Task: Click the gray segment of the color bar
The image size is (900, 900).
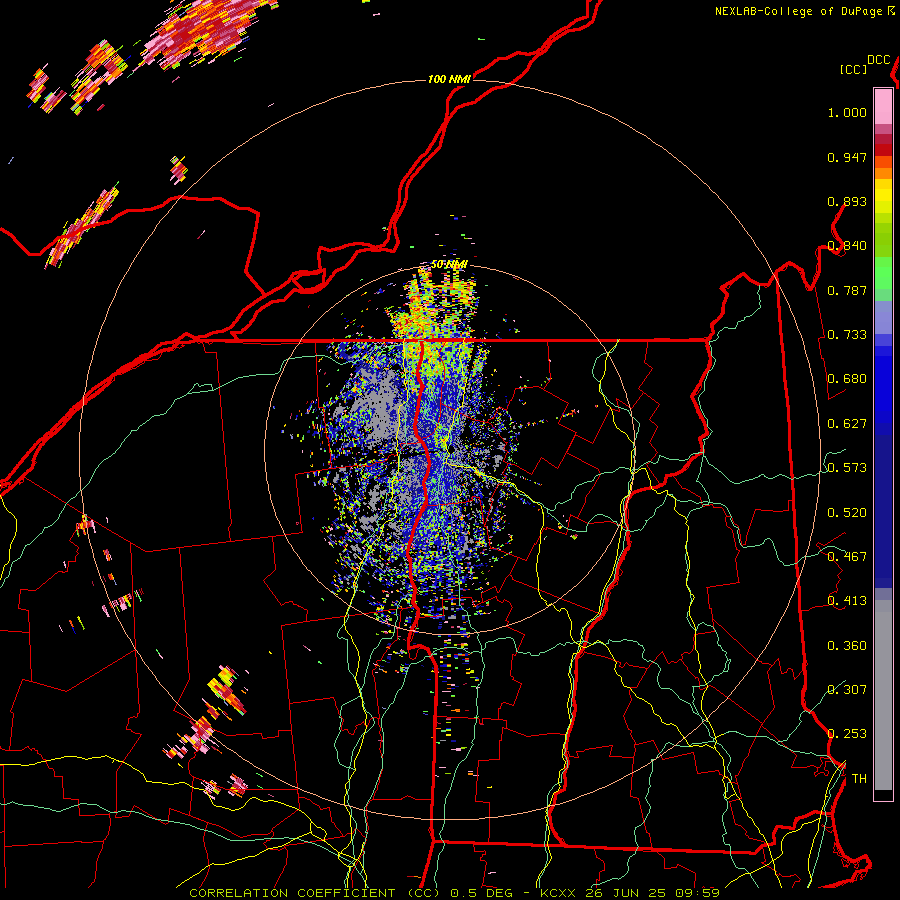Action: [x=883, y=695]
